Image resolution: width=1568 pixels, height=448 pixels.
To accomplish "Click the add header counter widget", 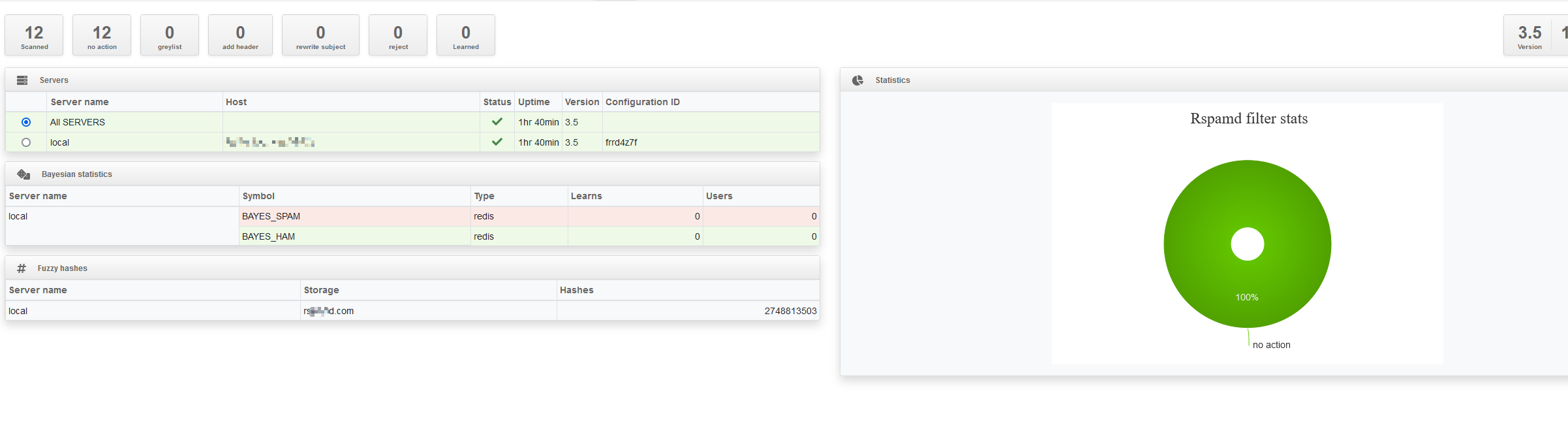I will [x=240, y=35].
